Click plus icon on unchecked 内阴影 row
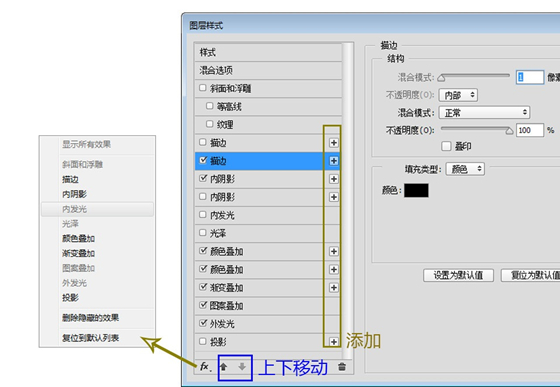 pyautogui.click(x=334, y=197)
